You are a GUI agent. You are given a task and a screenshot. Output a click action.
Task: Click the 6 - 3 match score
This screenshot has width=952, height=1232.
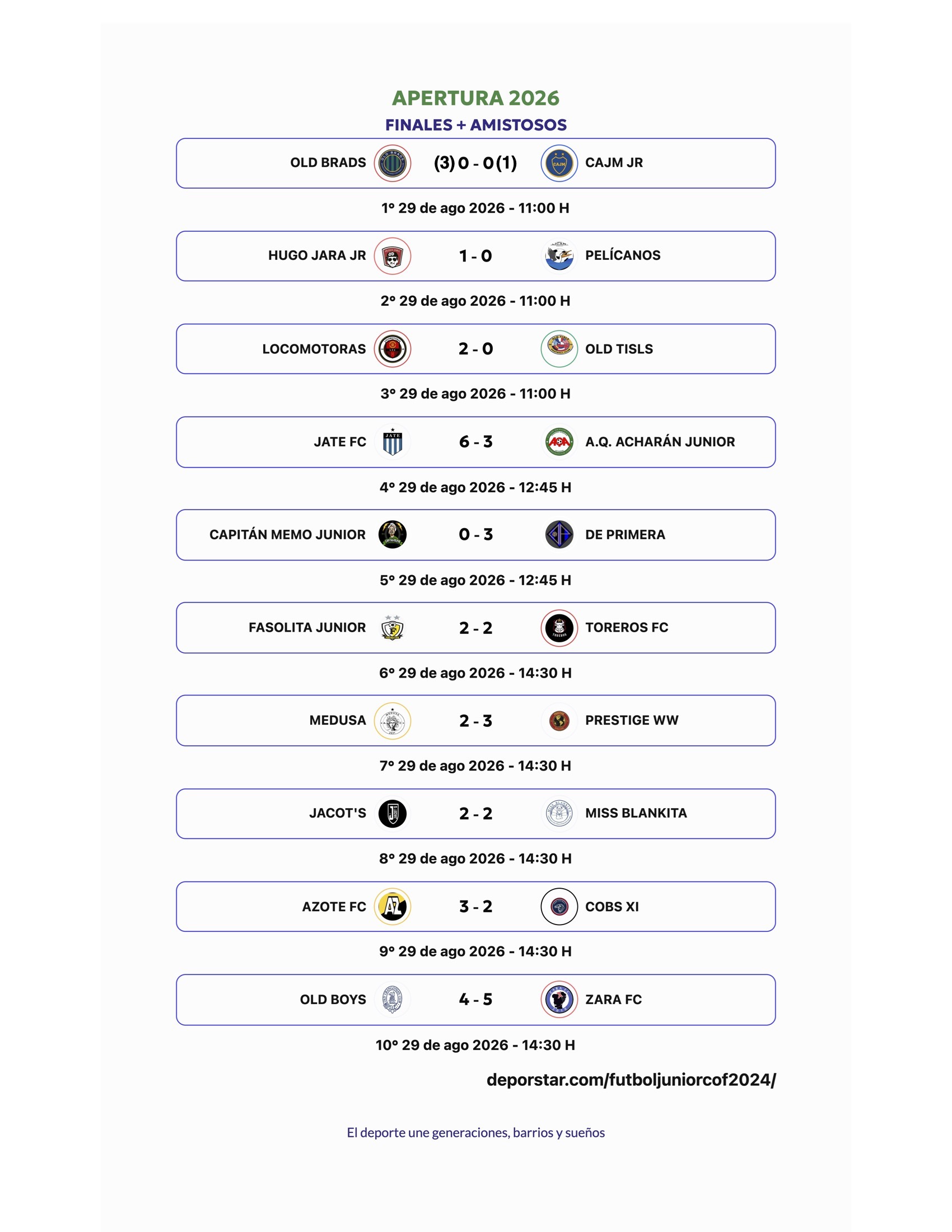(475, 442)
